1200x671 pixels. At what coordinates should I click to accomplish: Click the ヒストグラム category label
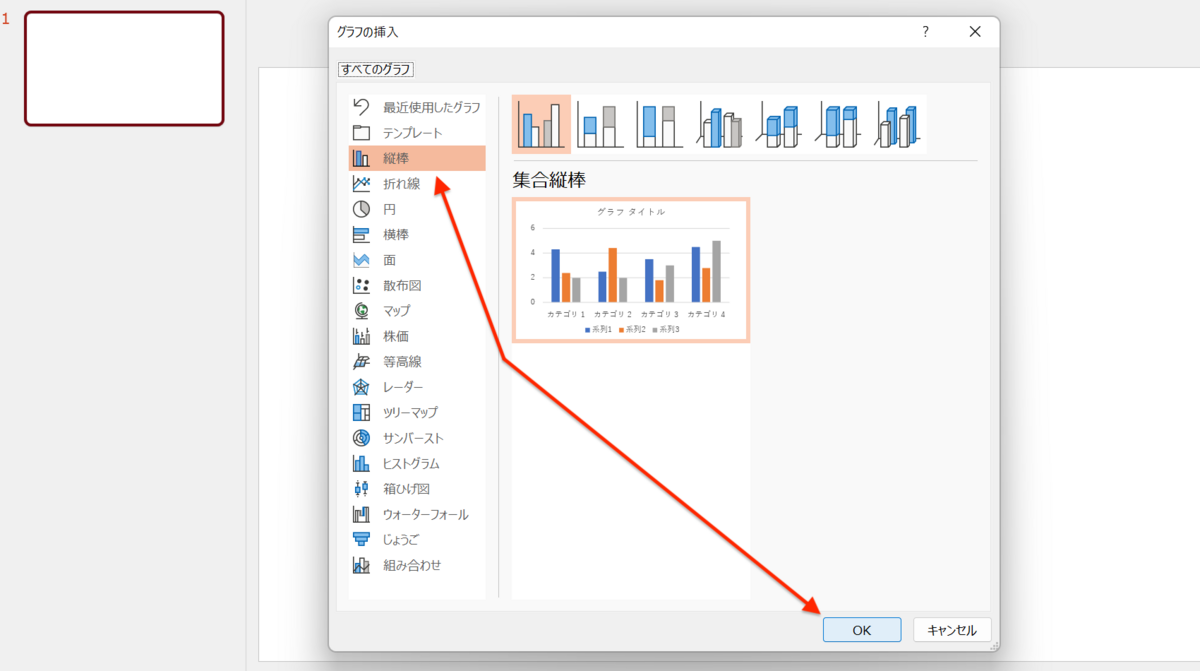pyautogui.click(x=411, y=463)
